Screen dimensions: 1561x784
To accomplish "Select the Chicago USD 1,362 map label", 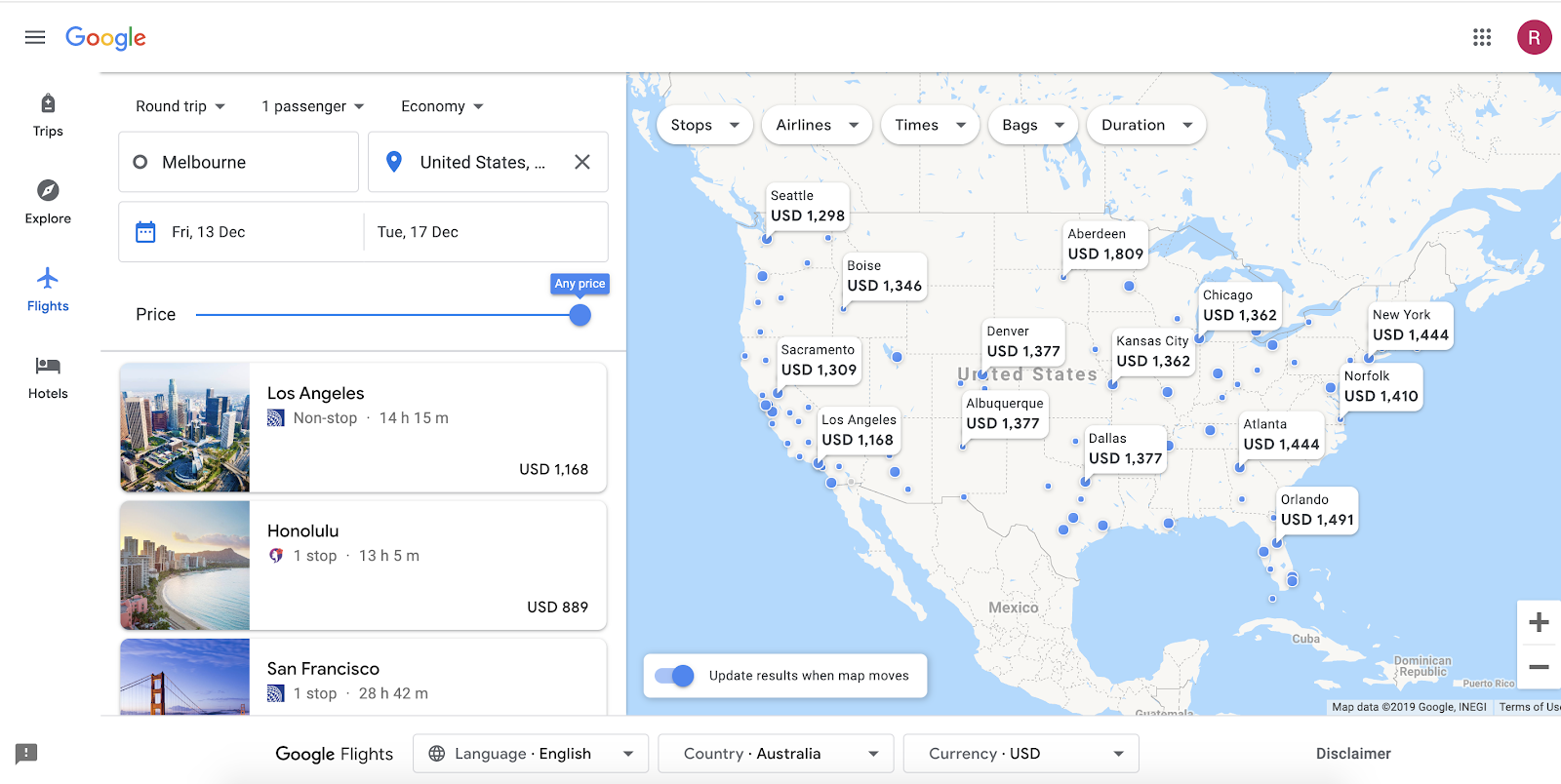I will [x=1239, y=305].
